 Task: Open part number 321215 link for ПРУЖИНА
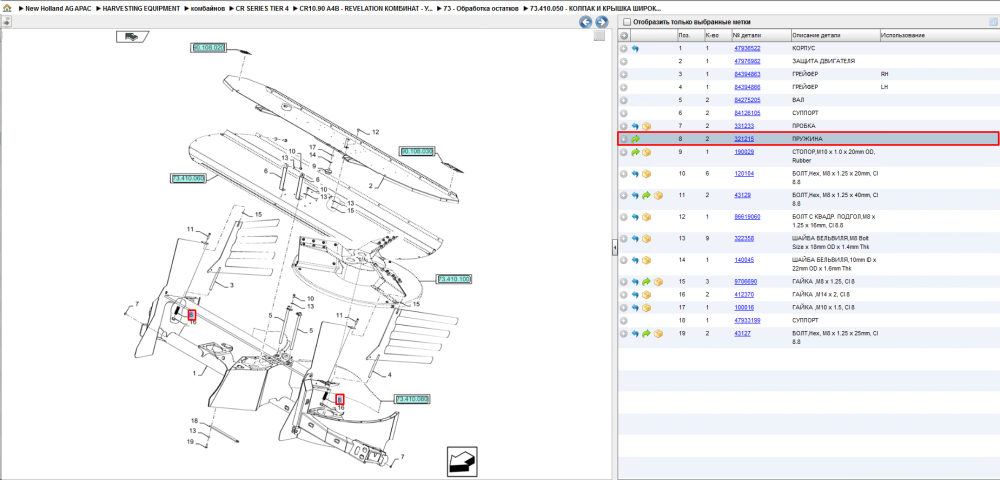[744, 139]
